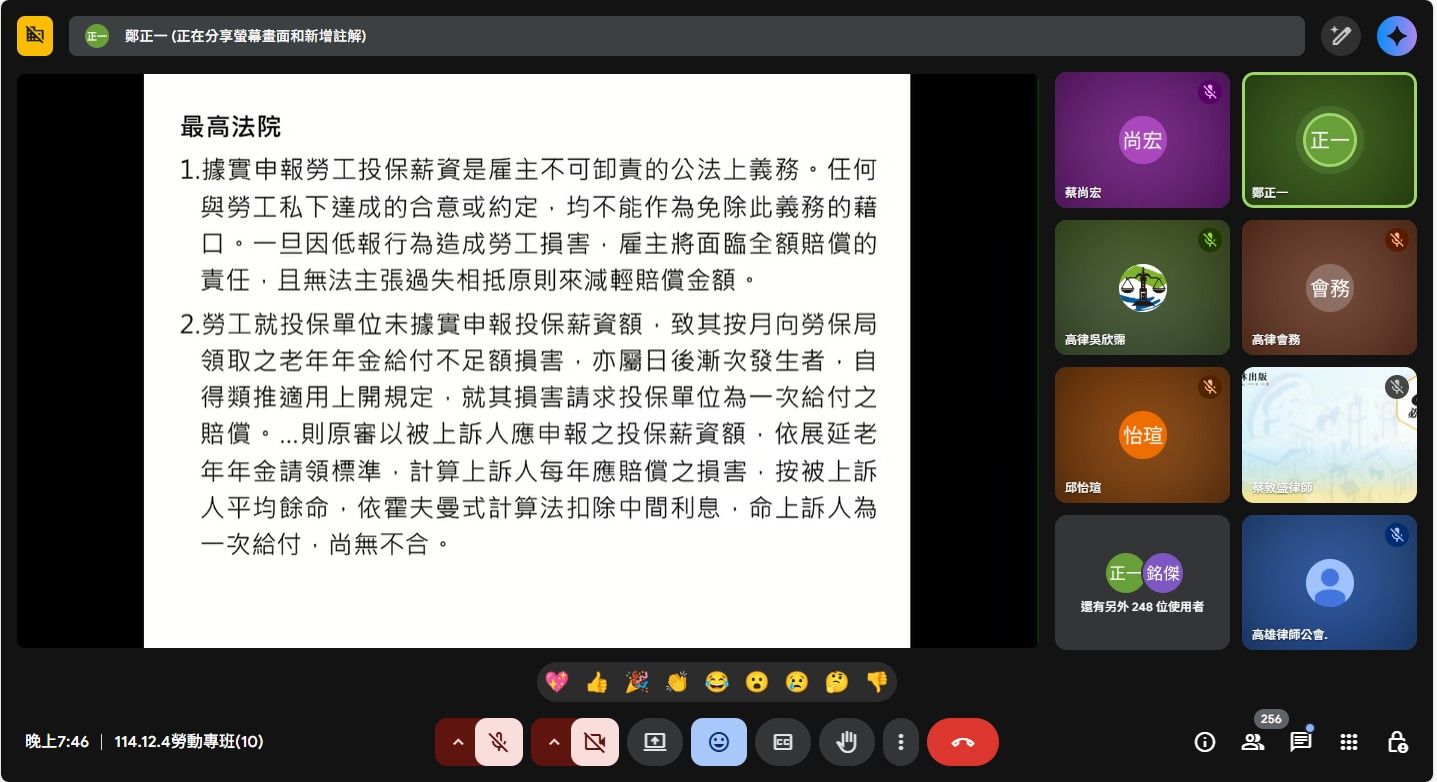Click the 還有另外 248 位使用者 tile
Screen dimensions: 1437x782
click(1142, 582)
